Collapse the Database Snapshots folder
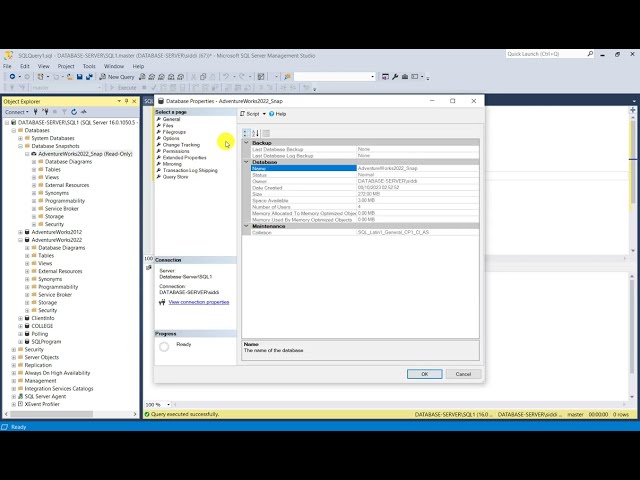Screen dimensions: 640x480 click(x=20, y=146)
